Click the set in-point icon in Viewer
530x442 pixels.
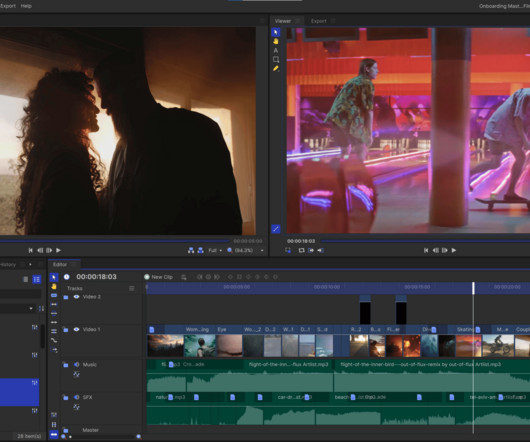[311, 250]
